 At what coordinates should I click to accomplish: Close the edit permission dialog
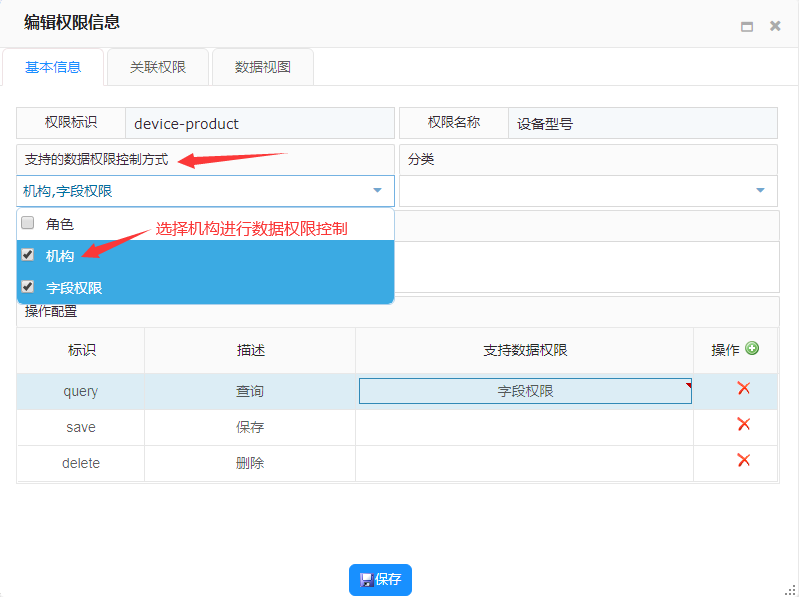(x=775, y=27)
